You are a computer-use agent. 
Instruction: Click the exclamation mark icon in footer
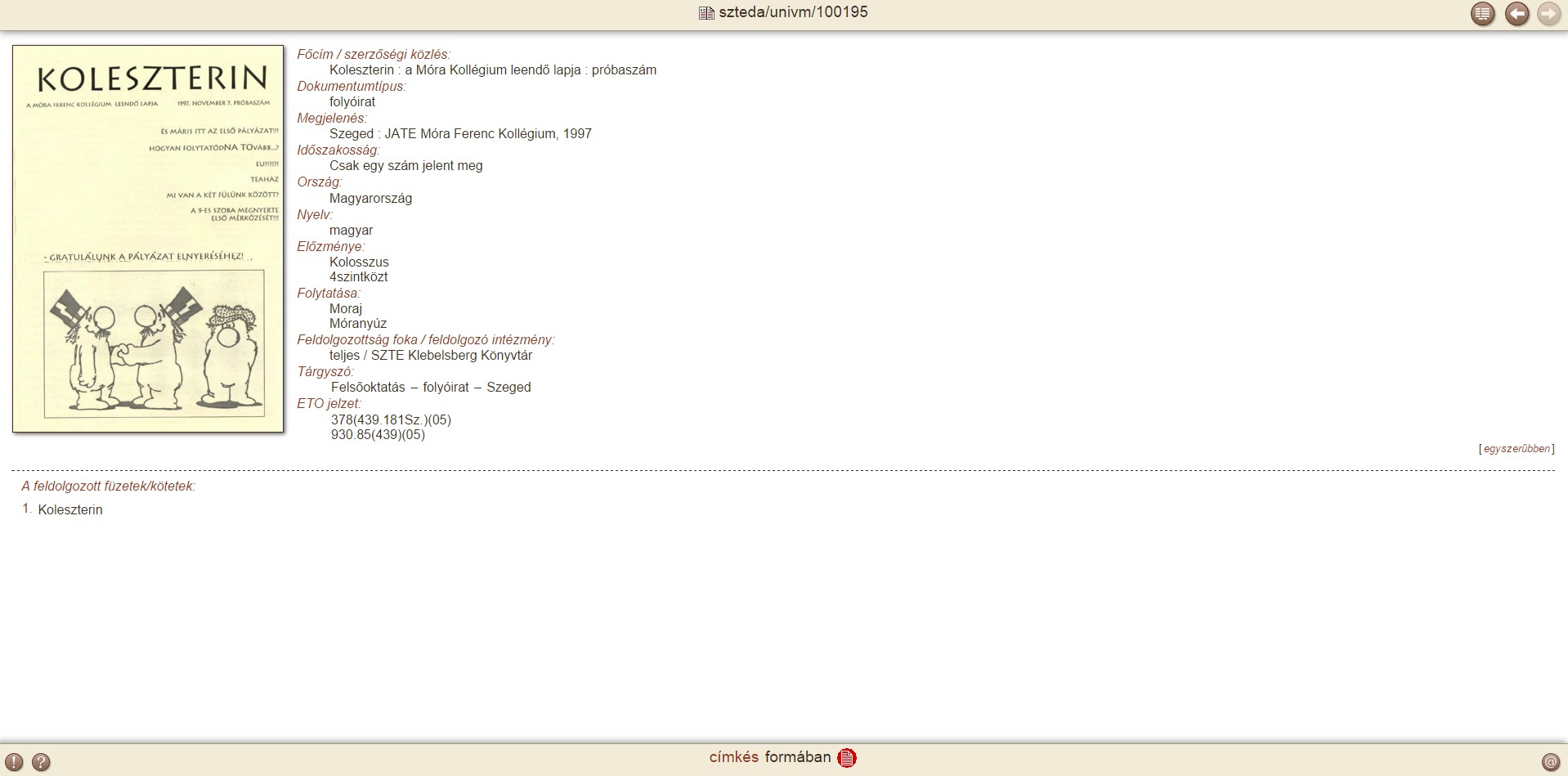pos(14,762)
